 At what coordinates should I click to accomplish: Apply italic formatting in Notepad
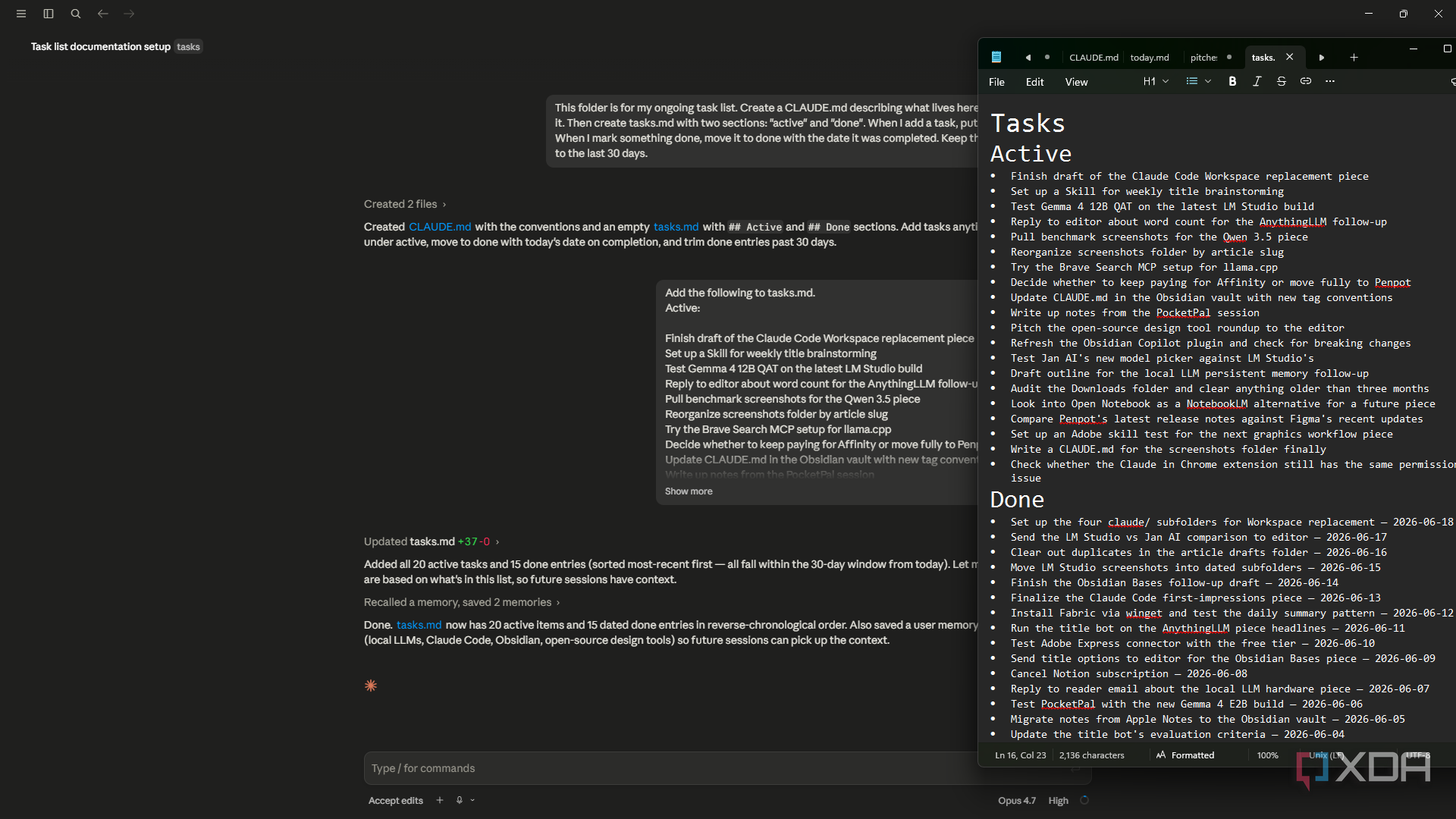click(x=1257, y=81)
